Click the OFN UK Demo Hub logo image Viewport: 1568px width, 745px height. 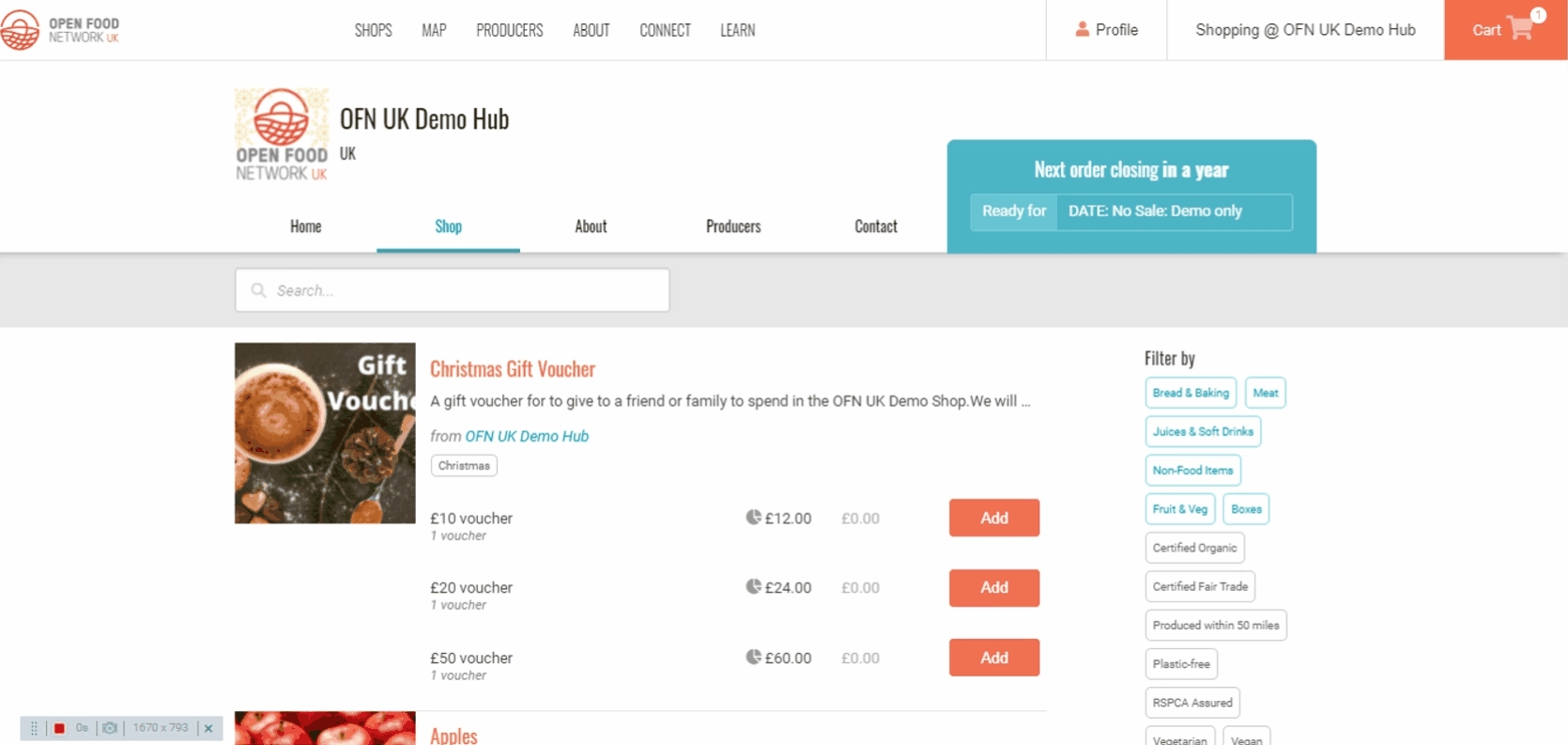pyautogui.click(x=281, y=134)
